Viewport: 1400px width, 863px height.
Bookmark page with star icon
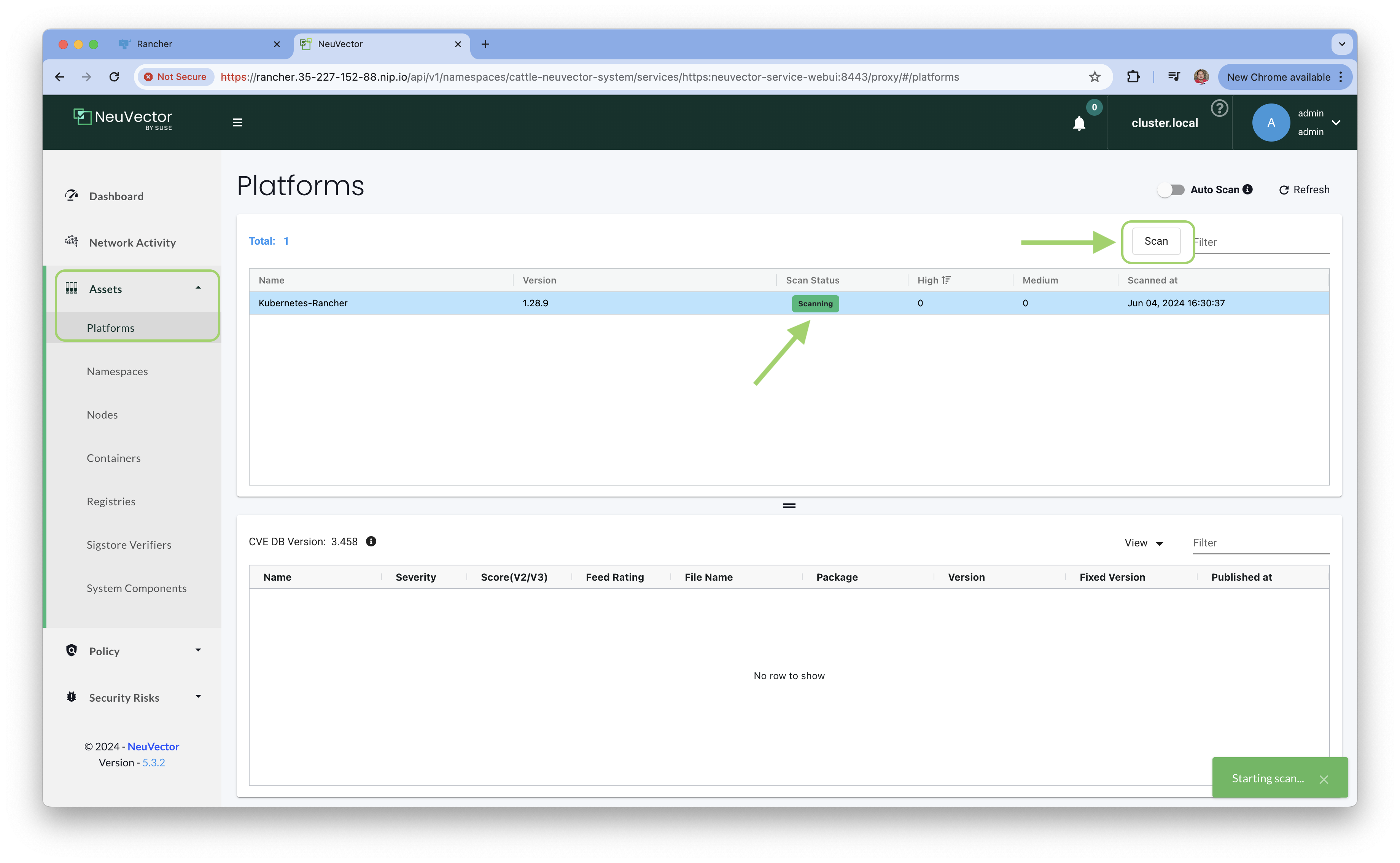pos(1094,76)
